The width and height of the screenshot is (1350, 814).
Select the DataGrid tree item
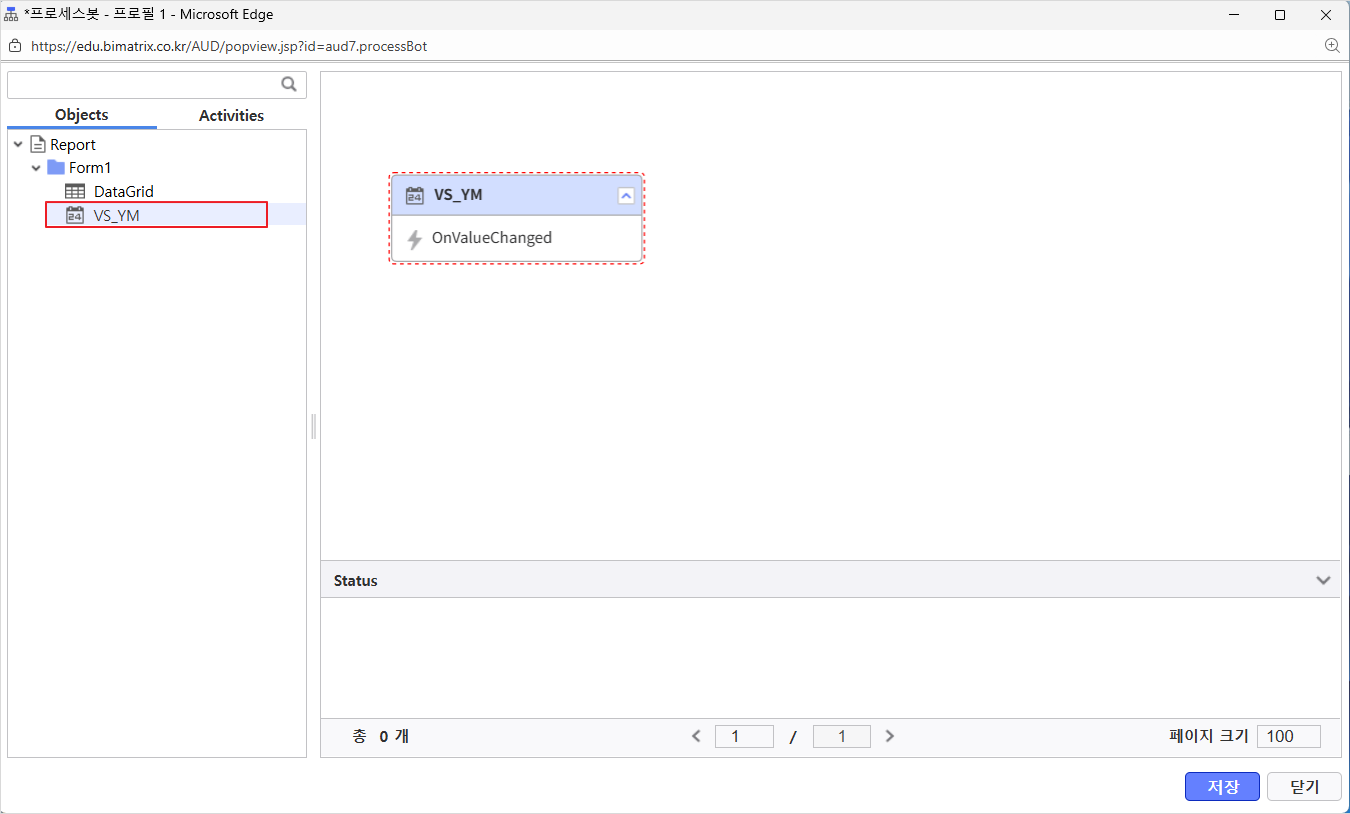pos(124,191)
